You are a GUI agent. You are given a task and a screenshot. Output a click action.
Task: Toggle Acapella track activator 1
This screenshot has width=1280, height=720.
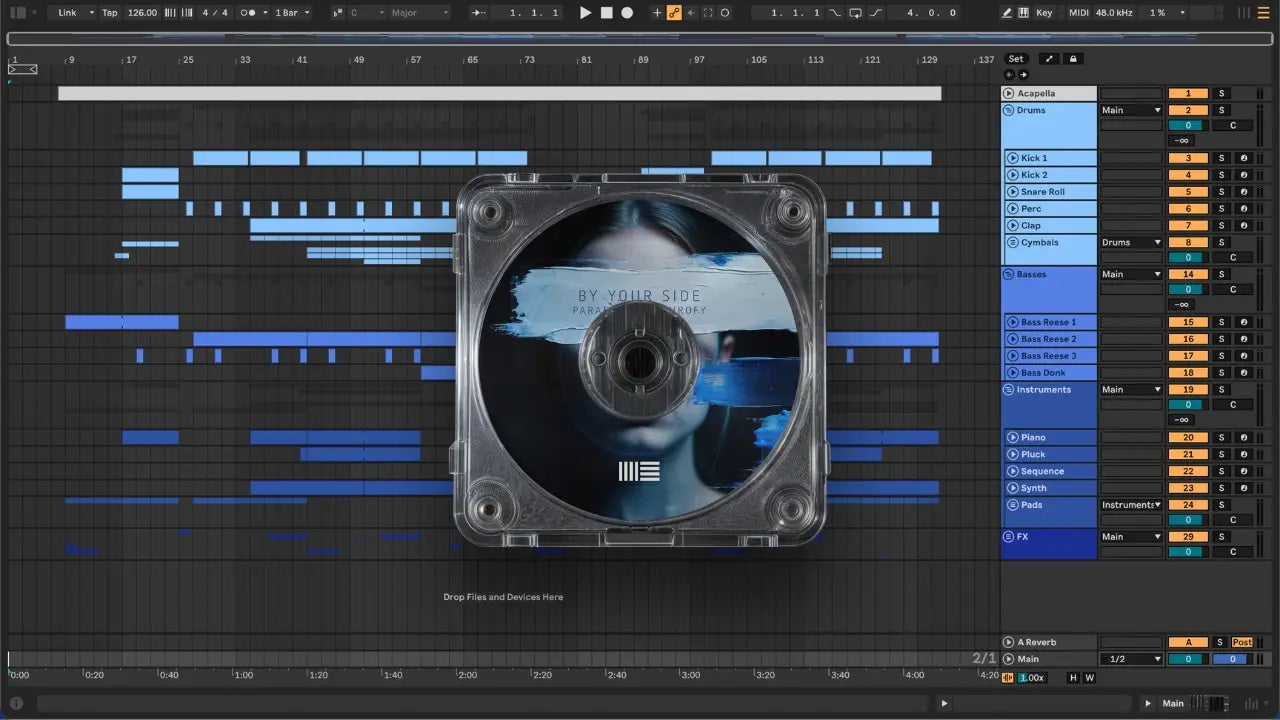click(1188, 94)
